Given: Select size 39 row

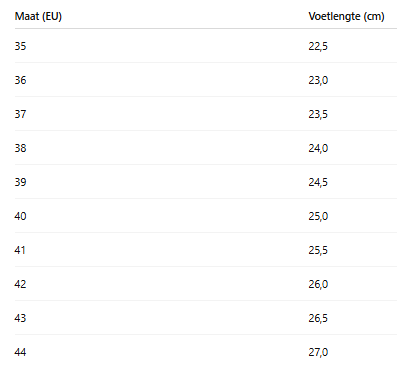Looking at the screenshot, I should (x=206, y=182).
